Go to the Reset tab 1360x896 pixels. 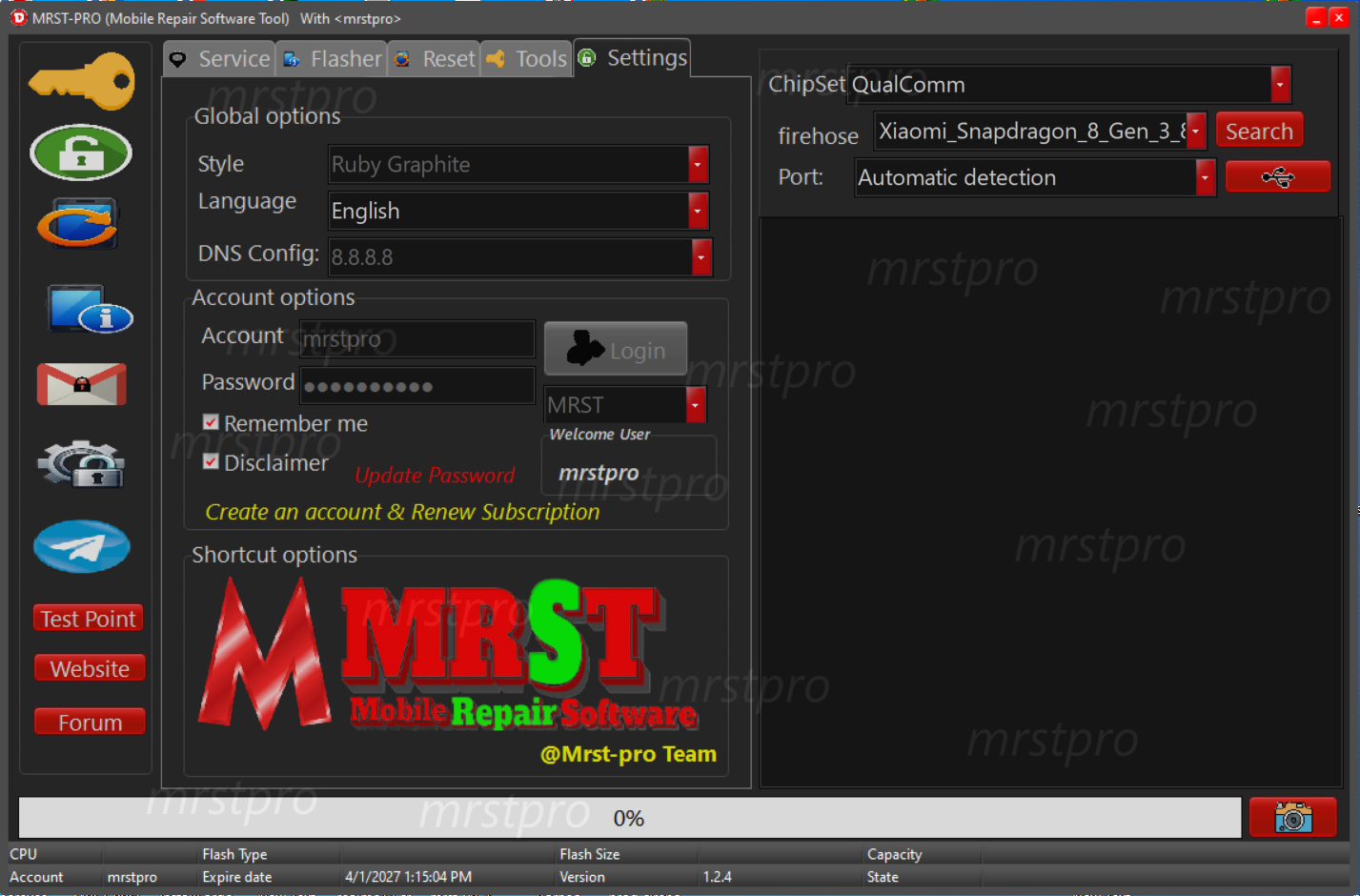pos(435,59)
